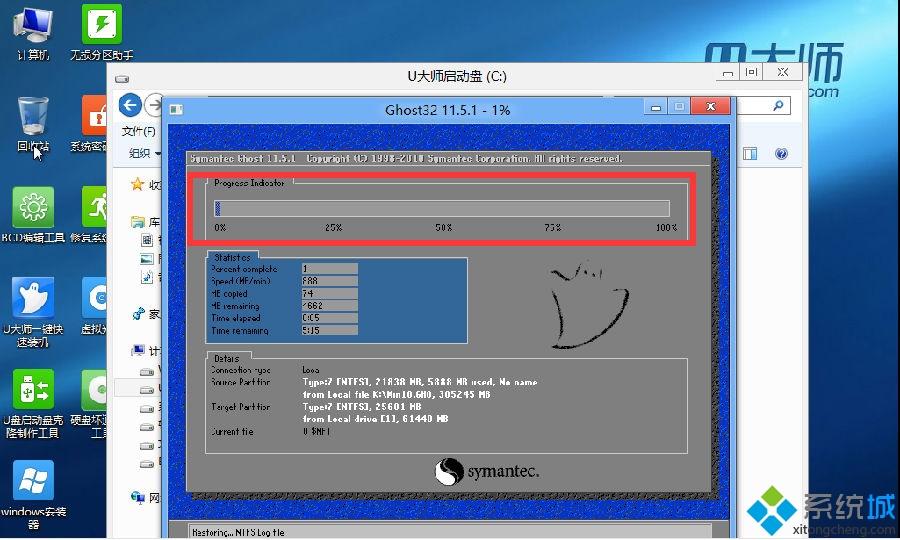Click the Source Partition details line
The image size is (900, 540).
(420, 382)
